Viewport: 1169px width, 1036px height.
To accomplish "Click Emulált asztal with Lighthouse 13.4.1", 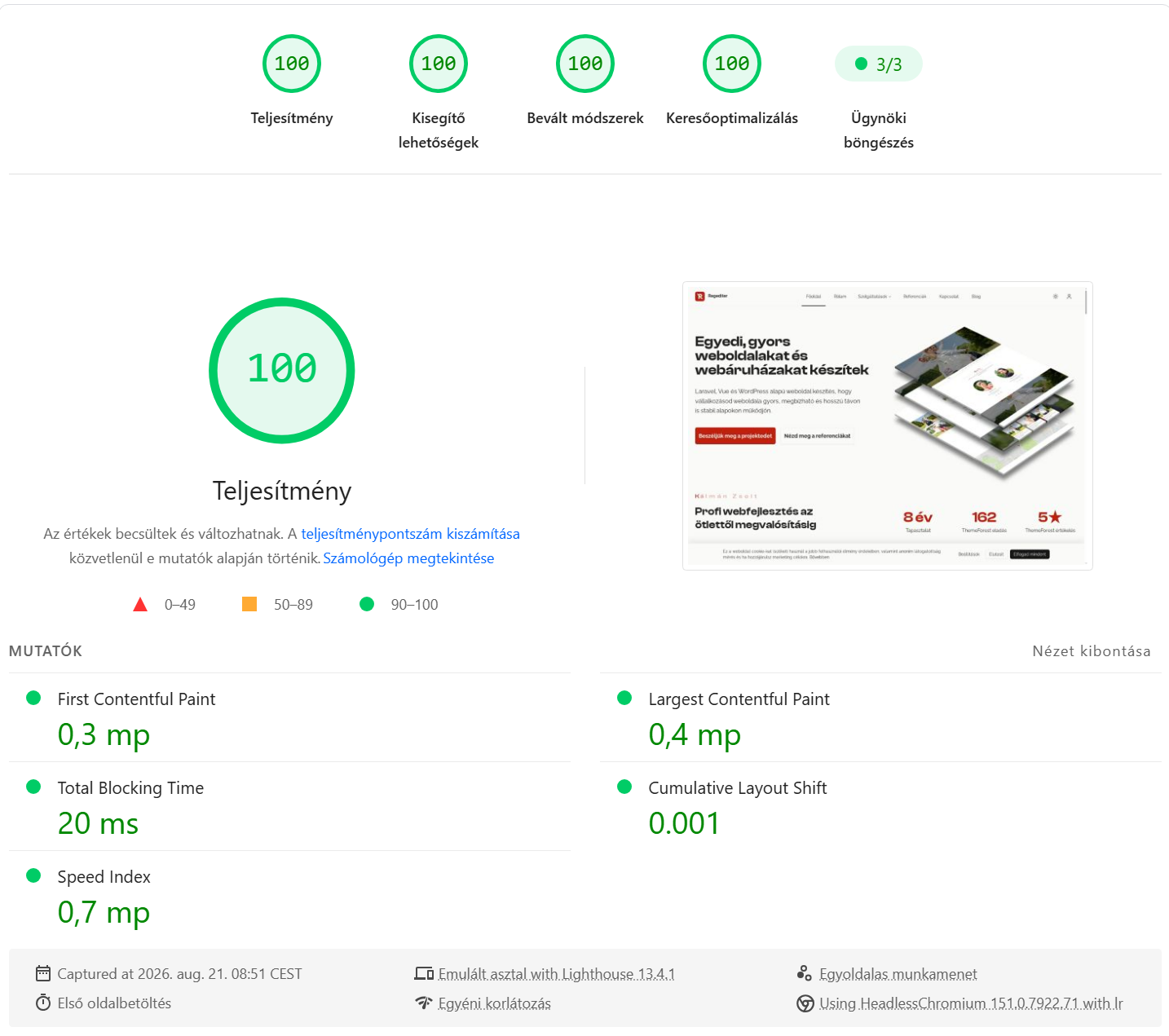I will (x=556, y=973).
